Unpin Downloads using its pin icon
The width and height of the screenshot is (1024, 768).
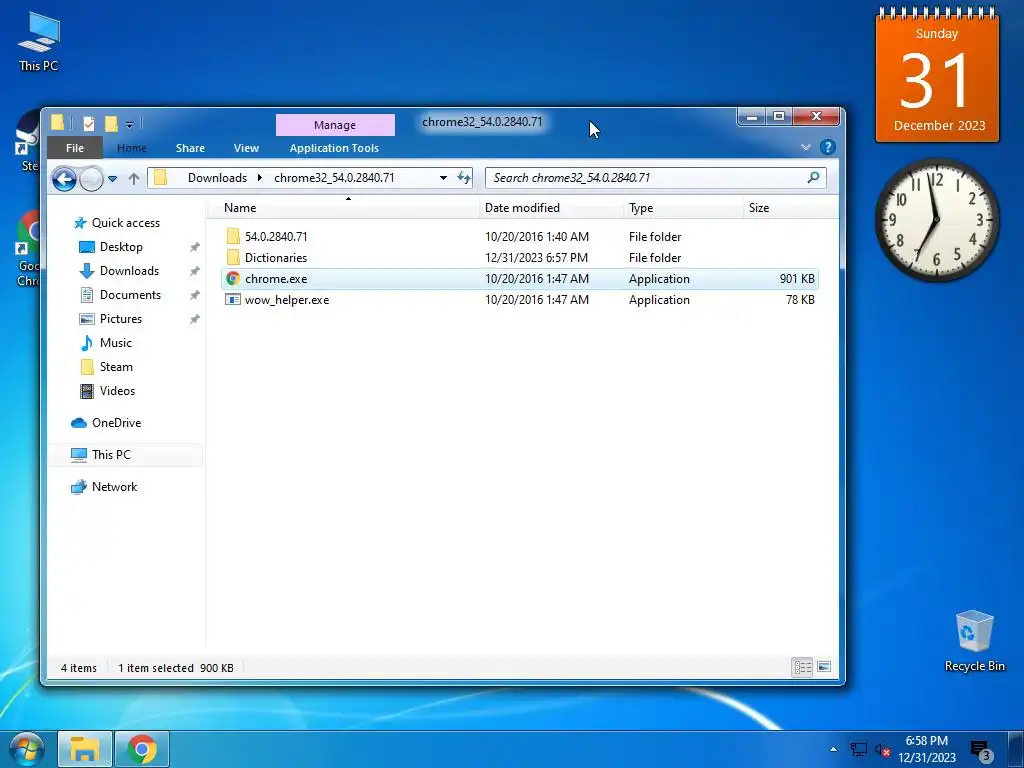(x=195, y=271)
